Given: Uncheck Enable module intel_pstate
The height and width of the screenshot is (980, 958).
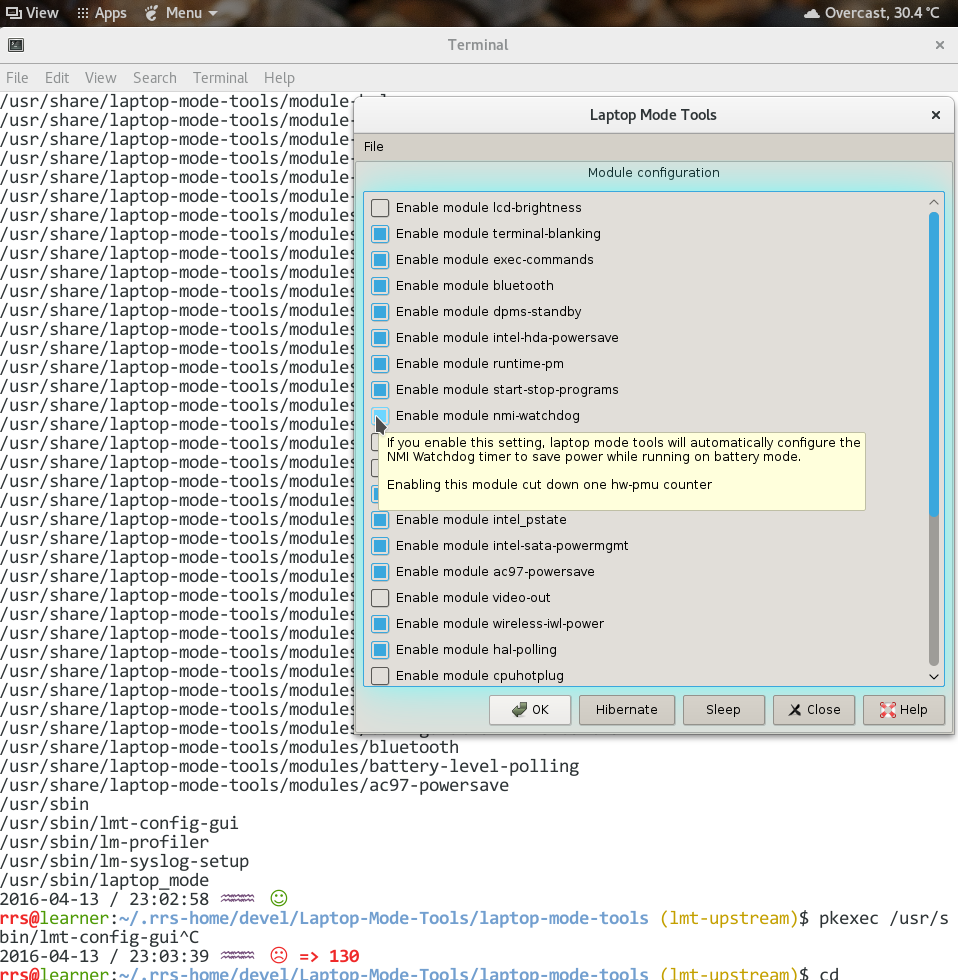Looking at the screenshot, I should coord(379,519).
